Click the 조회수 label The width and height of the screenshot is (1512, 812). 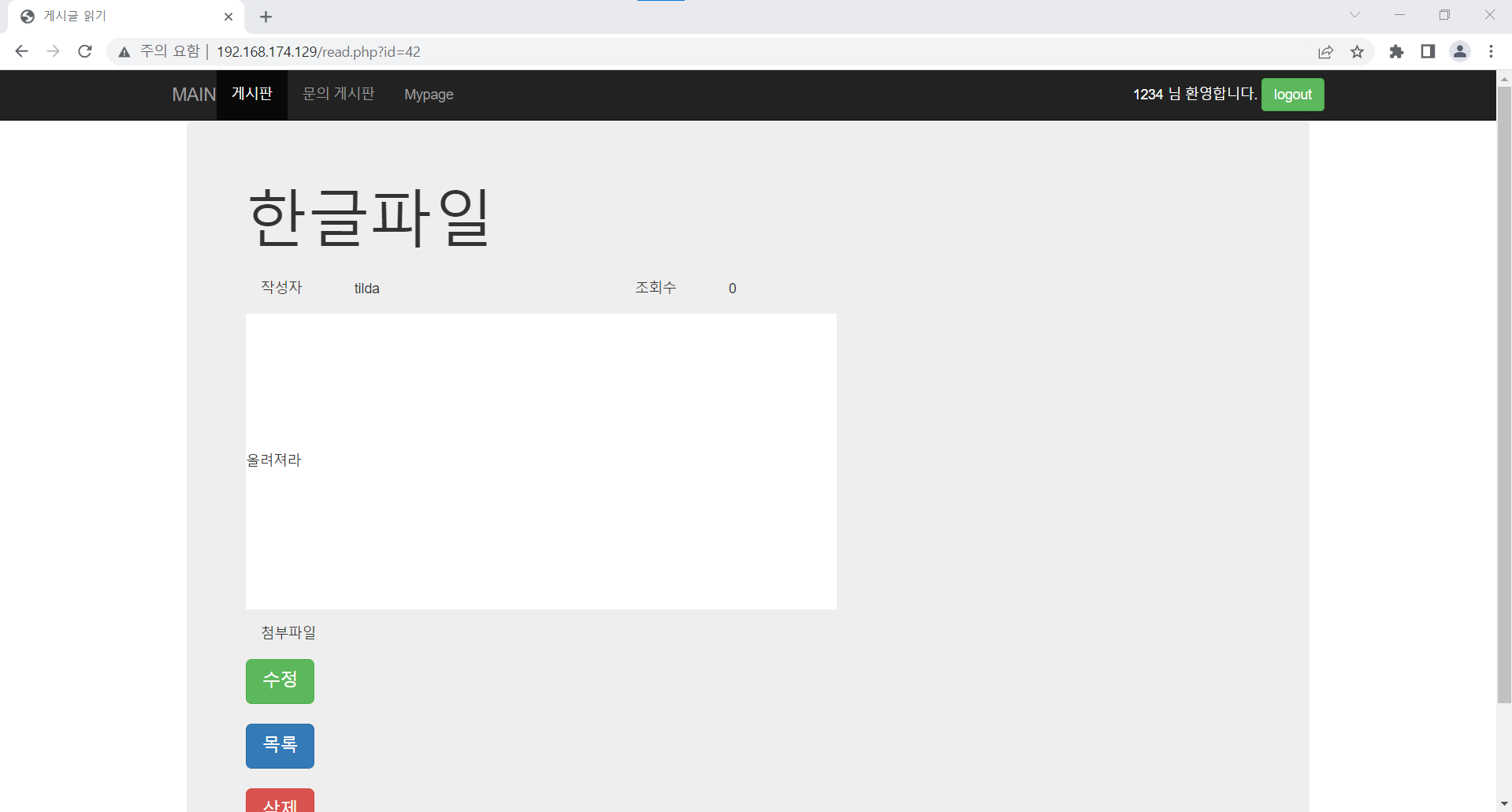pos(656,288)
